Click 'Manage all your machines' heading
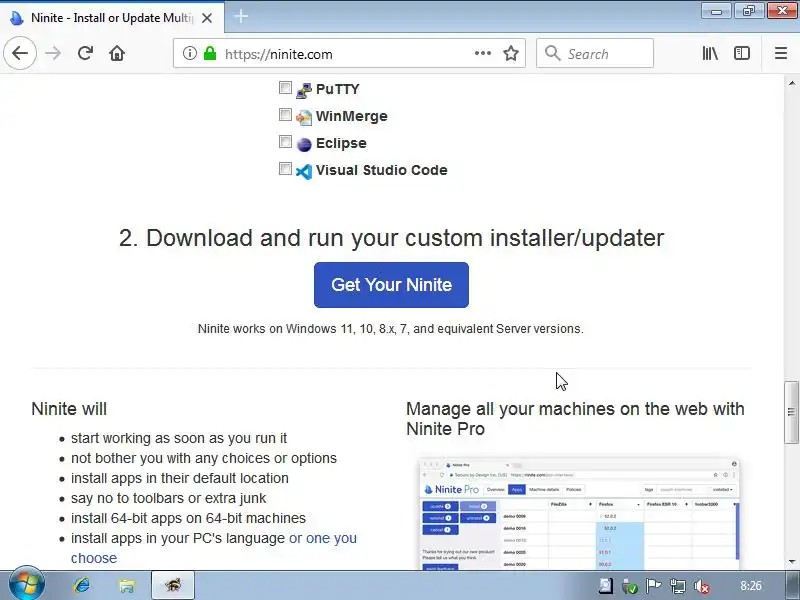Screen dimensions: 800x600 click(575, 419)
